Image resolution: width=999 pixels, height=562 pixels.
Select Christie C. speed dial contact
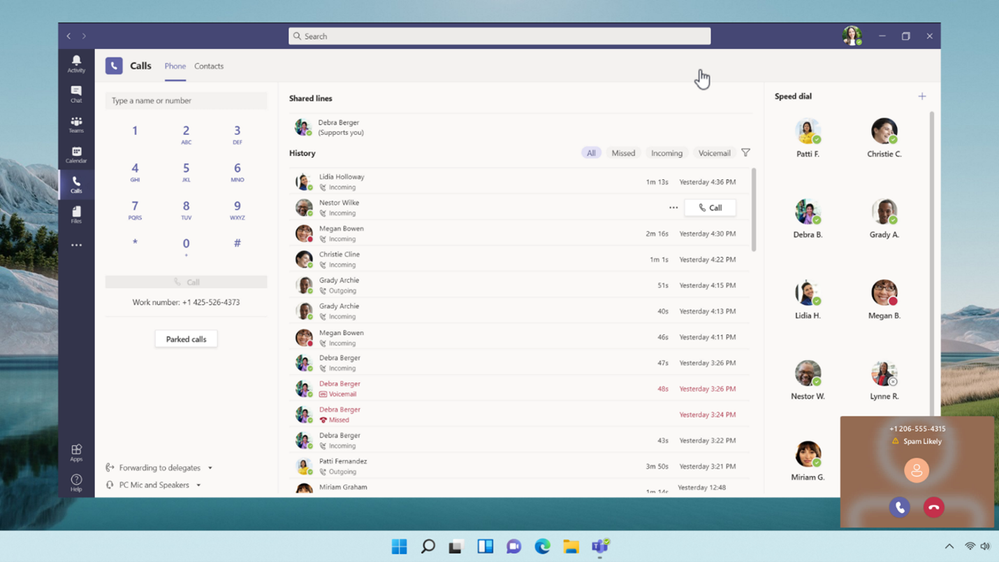pos(884,138)
